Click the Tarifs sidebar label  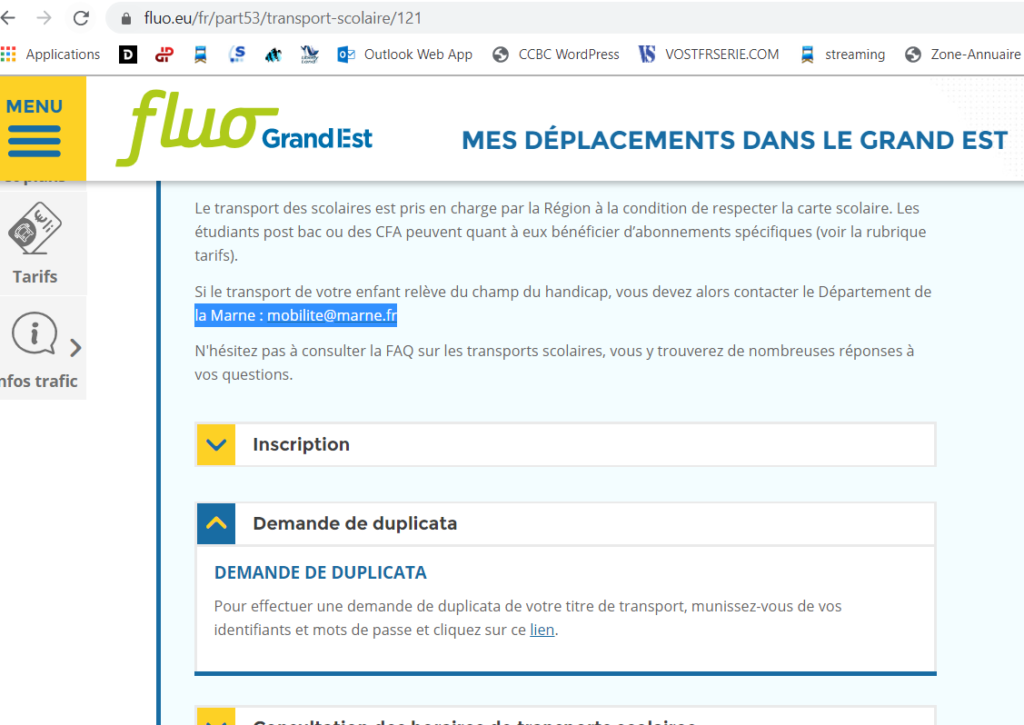35,276
